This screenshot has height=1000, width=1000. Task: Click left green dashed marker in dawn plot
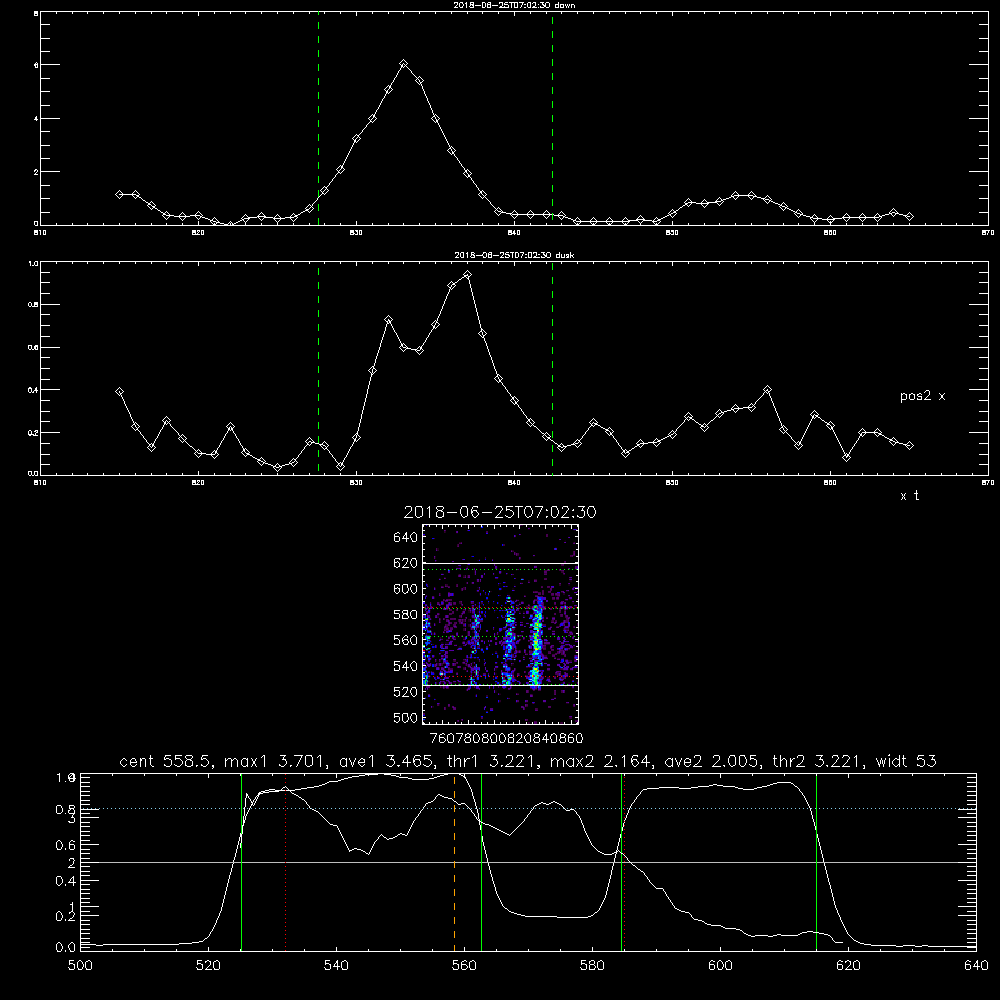click(318, 119)
